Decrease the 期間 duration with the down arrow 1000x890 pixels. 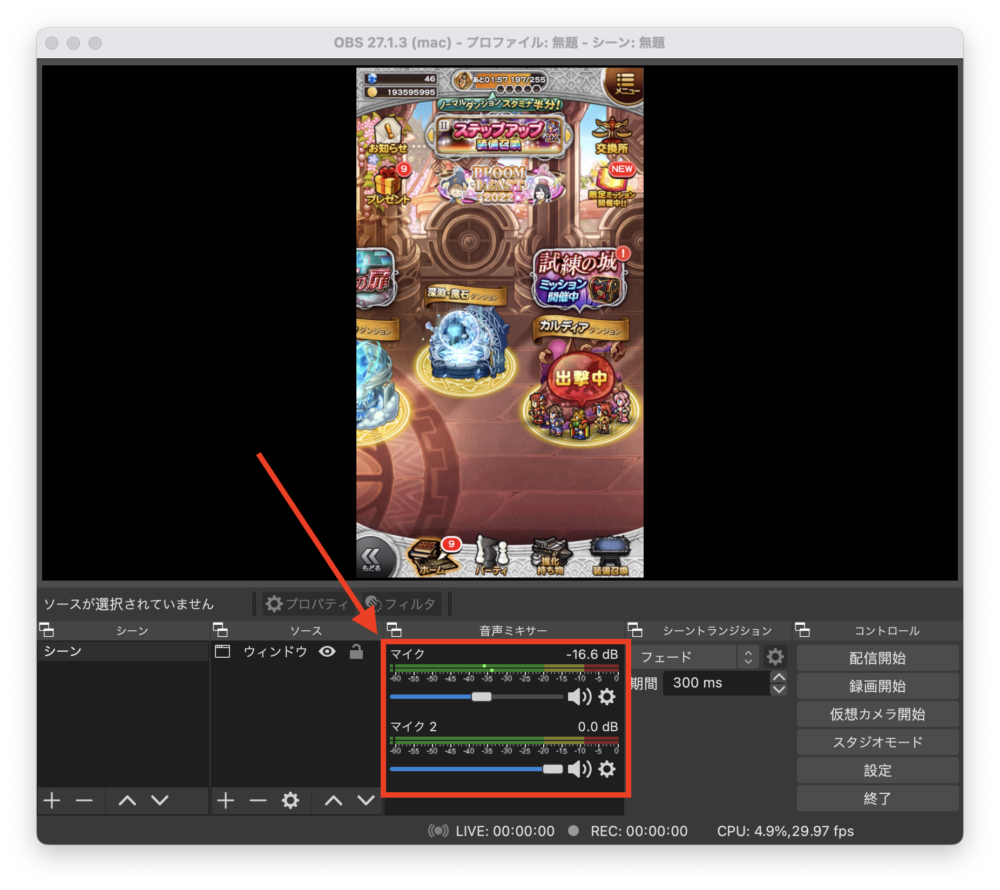point(779,689)
